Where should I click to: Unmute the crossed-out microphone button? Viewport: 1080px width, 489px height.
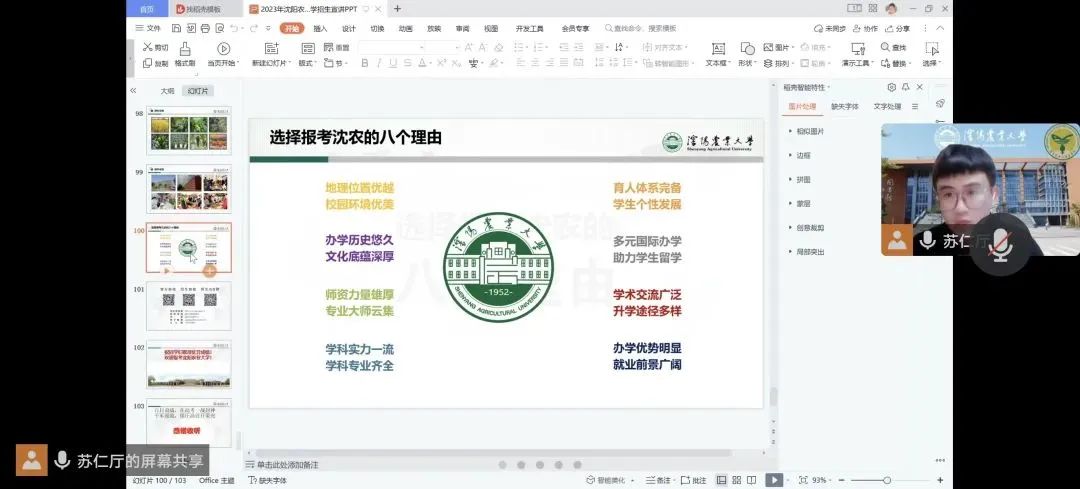pyautogui.click(x=1000, y=246)
